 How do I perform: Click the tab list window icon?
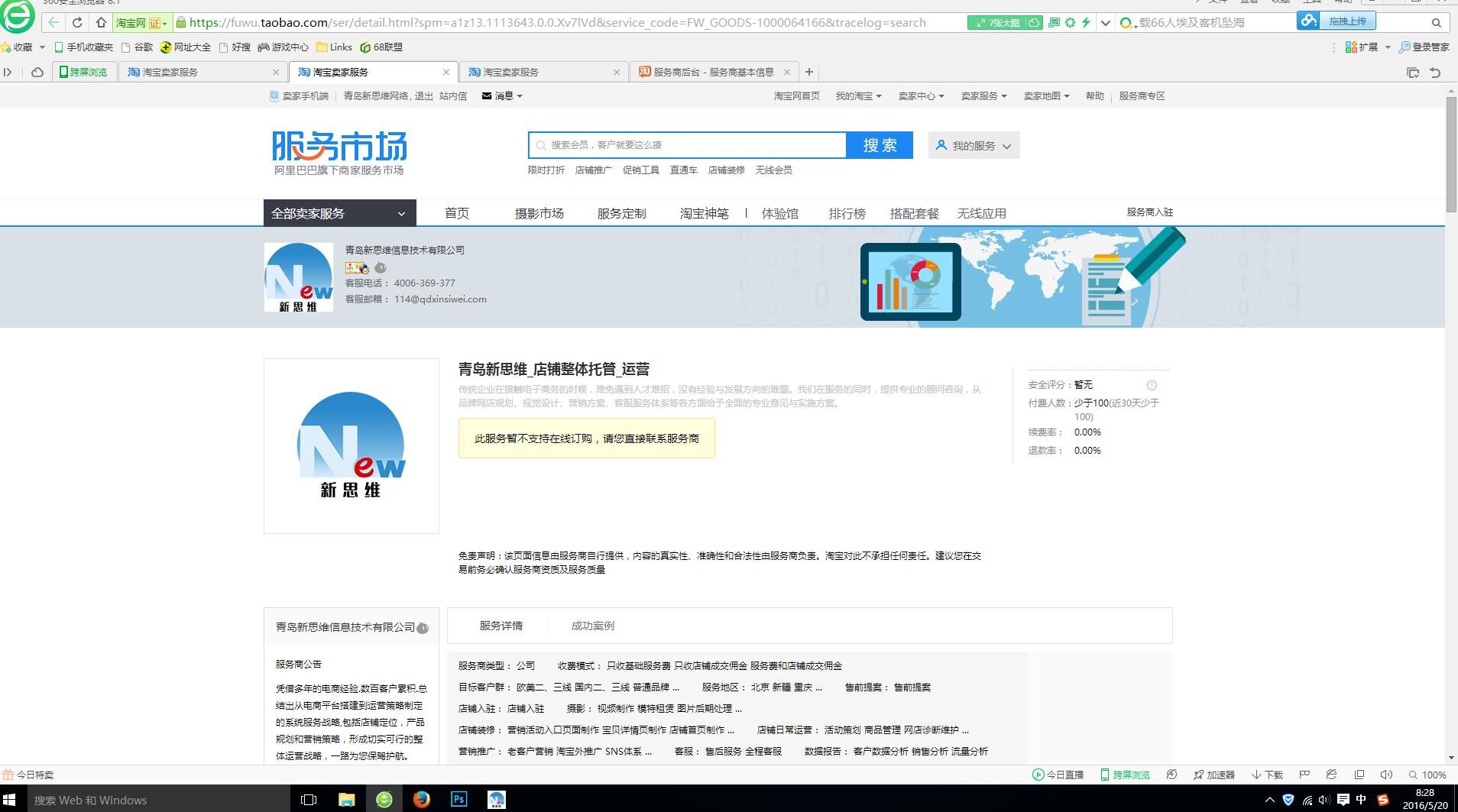[1413, 72]
